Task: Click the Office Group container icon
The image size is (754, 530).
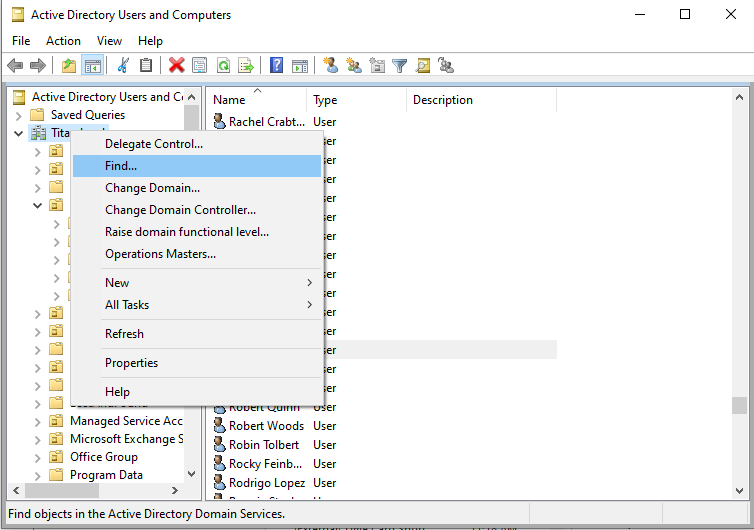Action: click(56, 456)
